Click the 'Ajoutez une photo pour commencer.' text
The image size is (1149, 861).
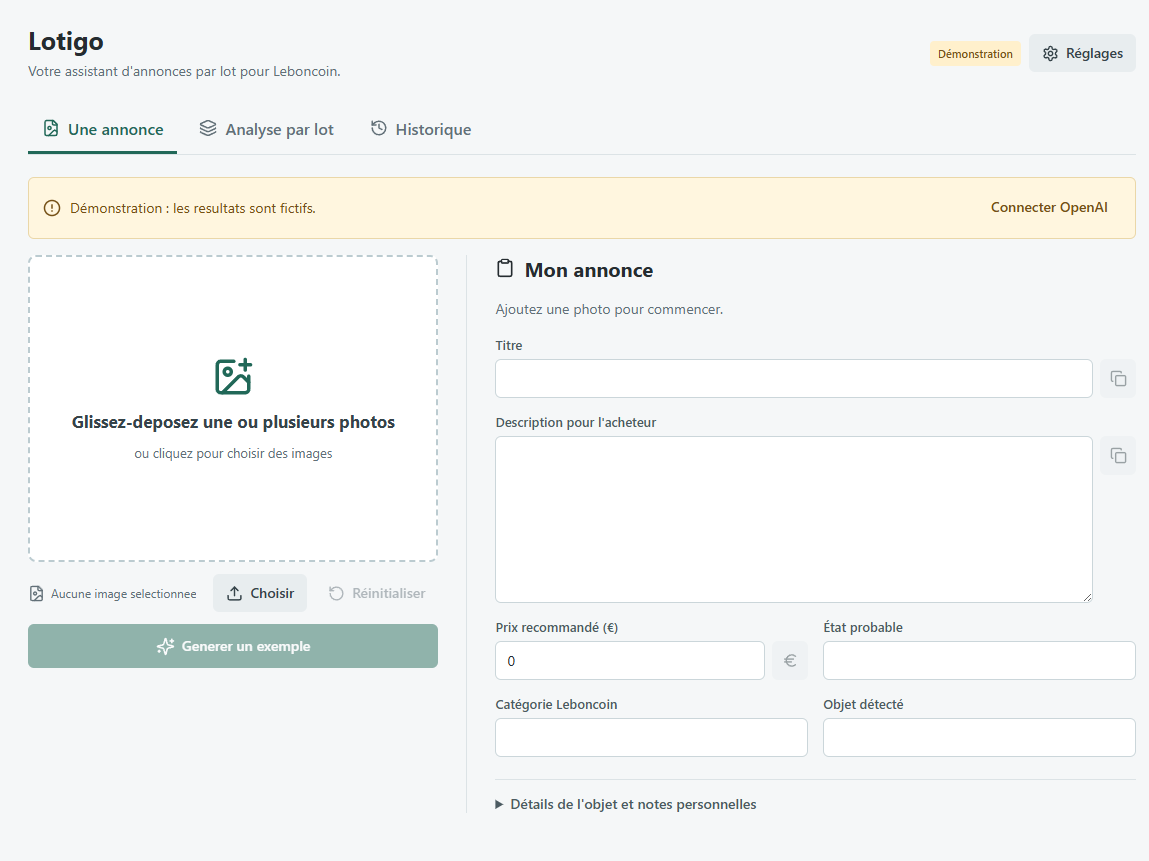(x=609, y=309)
